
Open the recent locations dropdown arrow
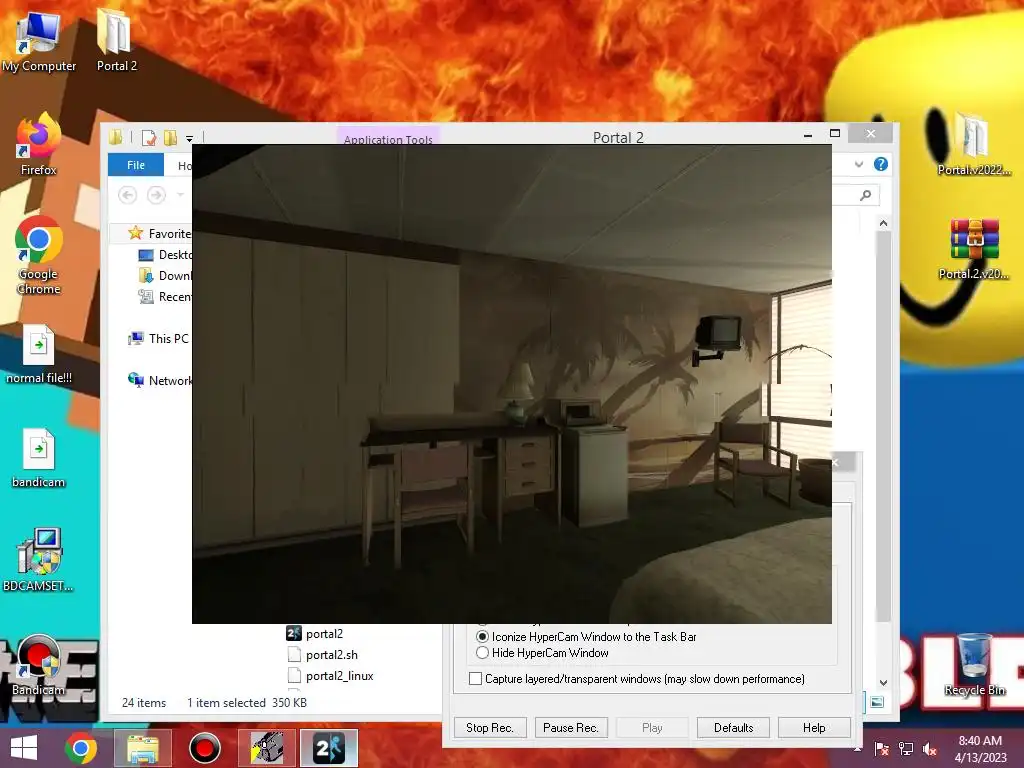[x=181, y=195]
